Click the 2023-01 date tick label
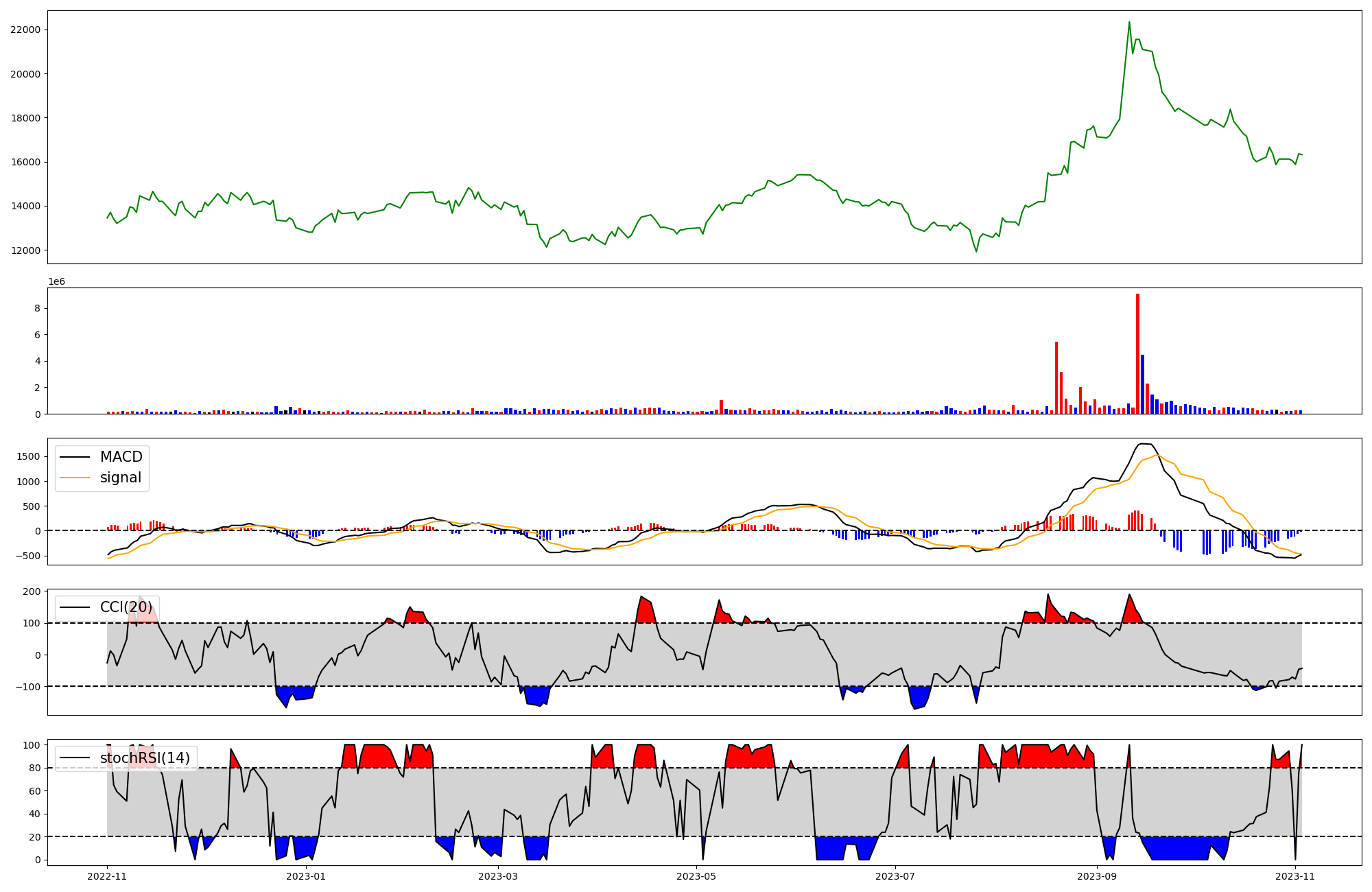1372x892 pixels. tap(305, 876)
